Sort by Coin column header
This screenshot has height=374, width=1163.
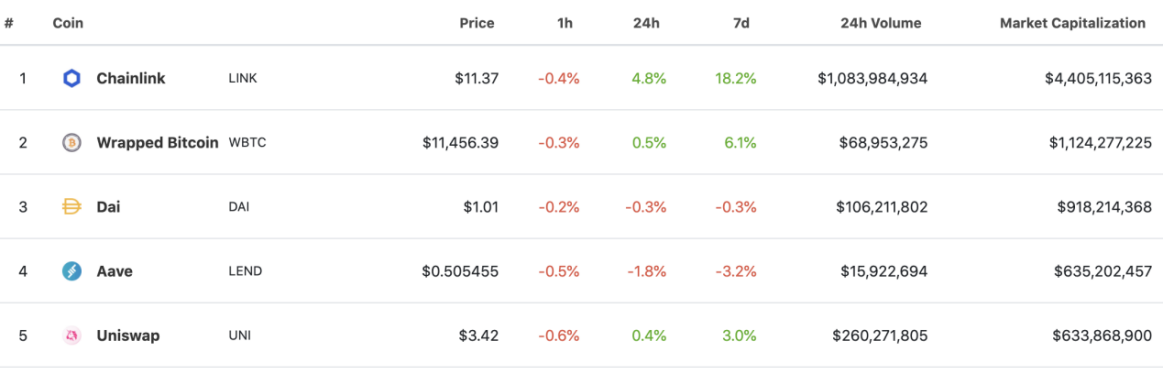coord(67,23)
